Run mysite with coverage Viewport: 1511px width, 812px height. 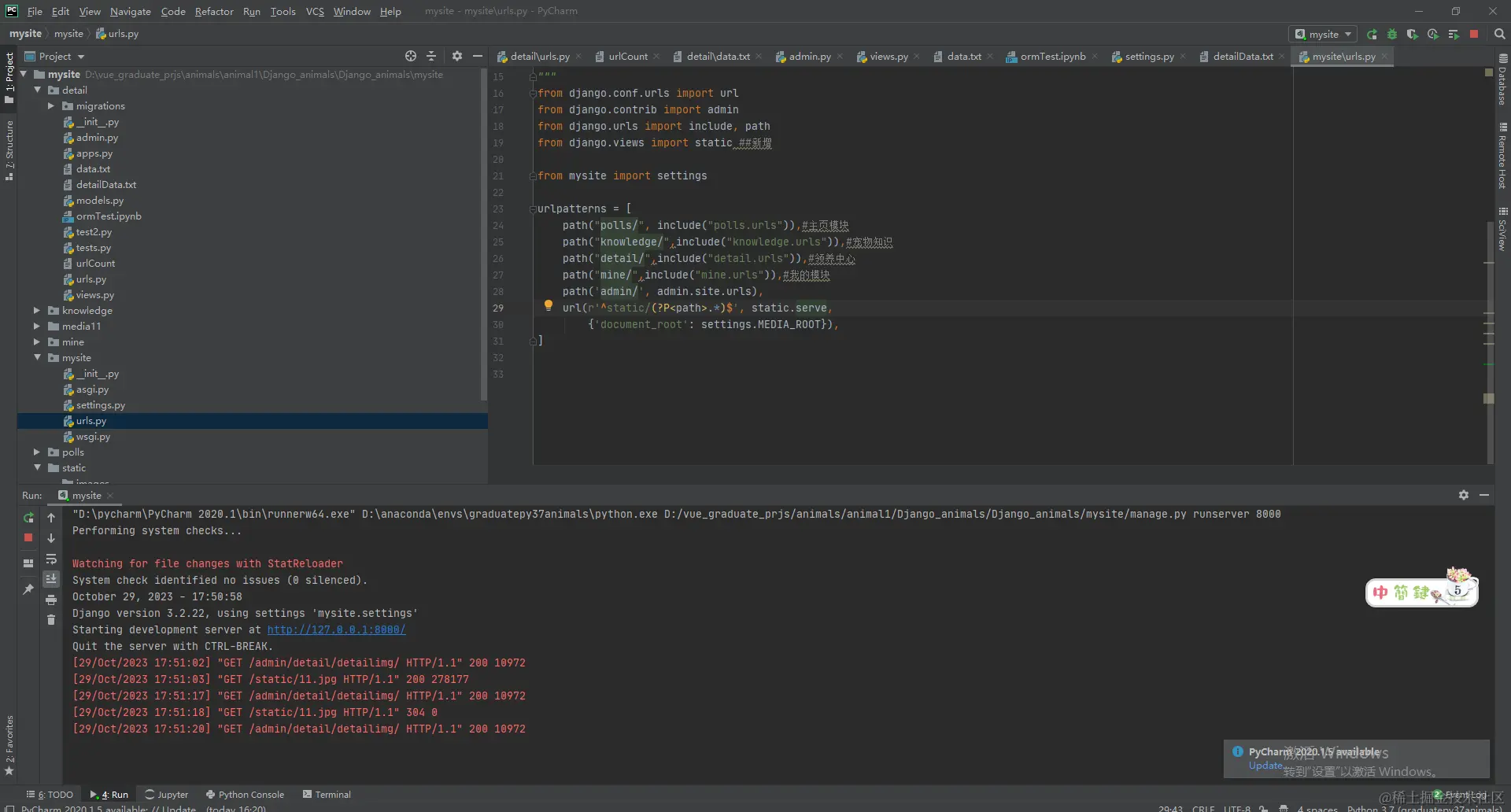click(x=1413, y=35)
